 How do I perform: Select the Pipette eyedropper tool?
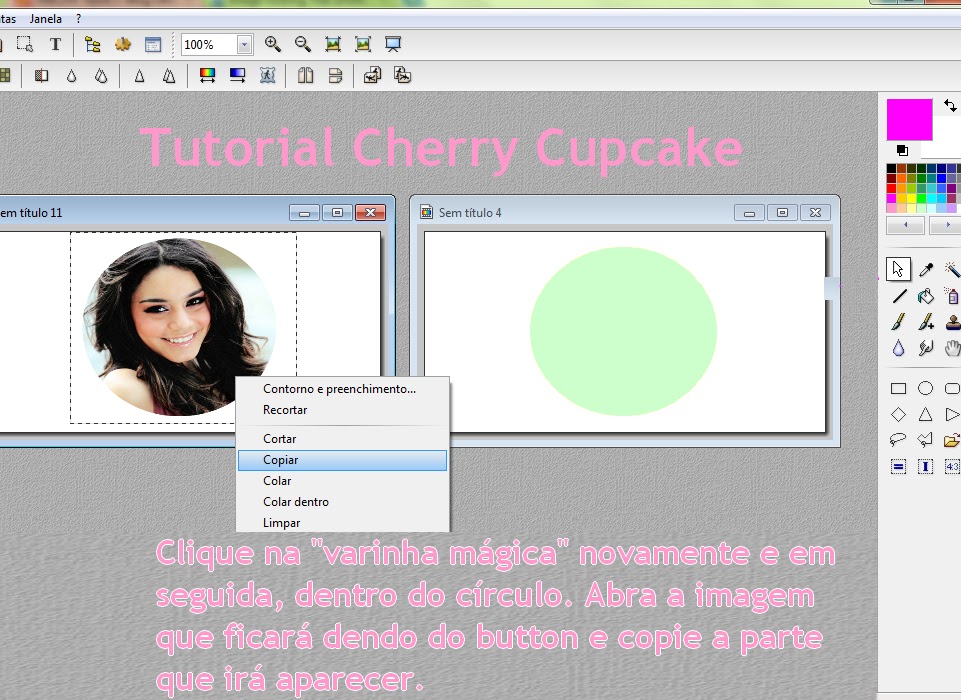[925, 269]
